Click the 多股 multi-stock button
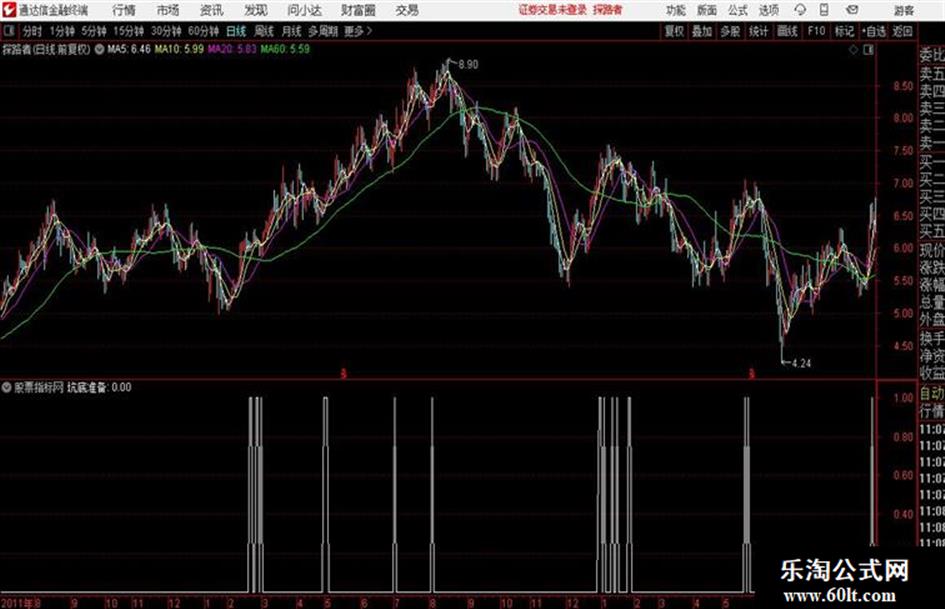 coord(730,31)
